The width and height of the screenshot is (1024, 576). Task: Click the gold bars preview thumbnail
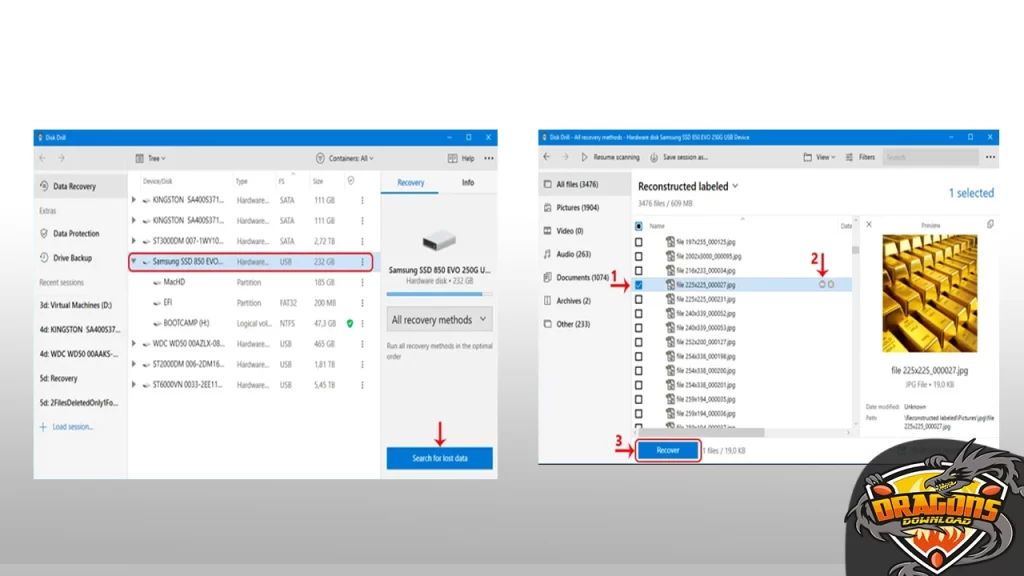[930, 294]
